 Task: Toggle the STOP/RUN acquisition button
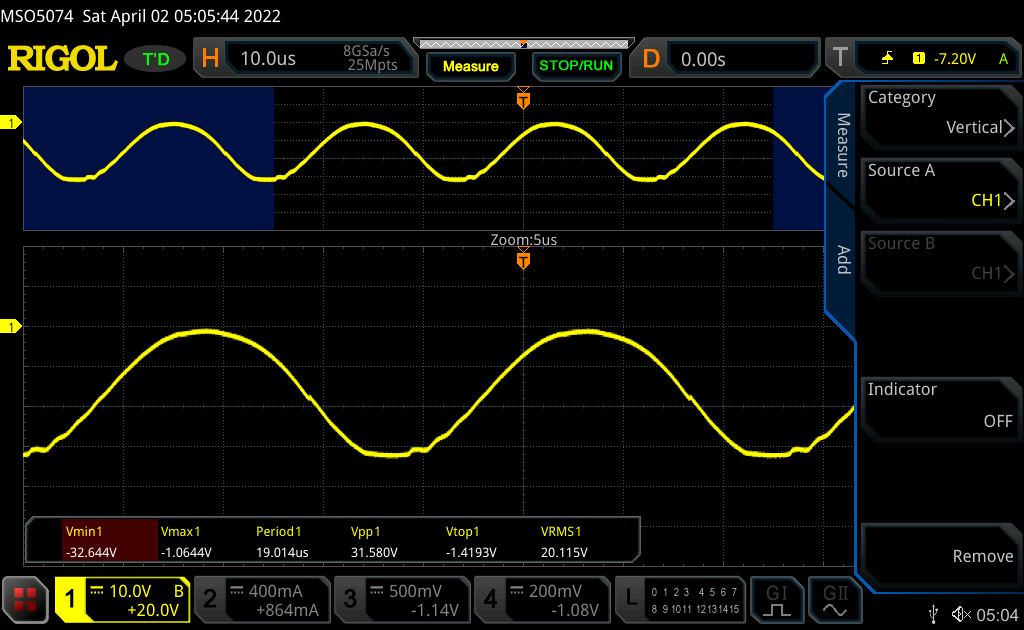(x=576, y=66)
